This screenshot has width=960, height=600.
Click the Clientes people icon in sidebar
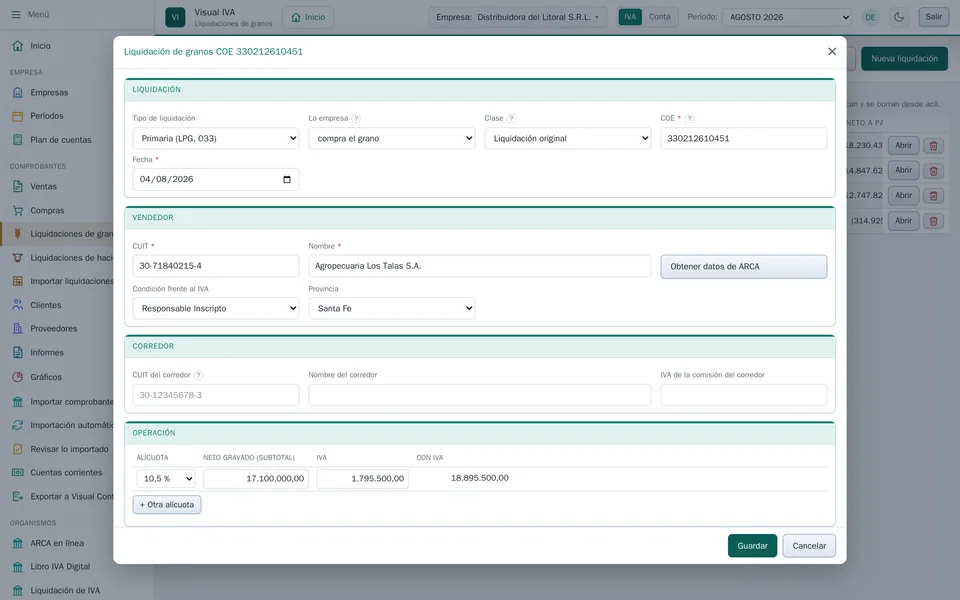[x=18, y=305]
